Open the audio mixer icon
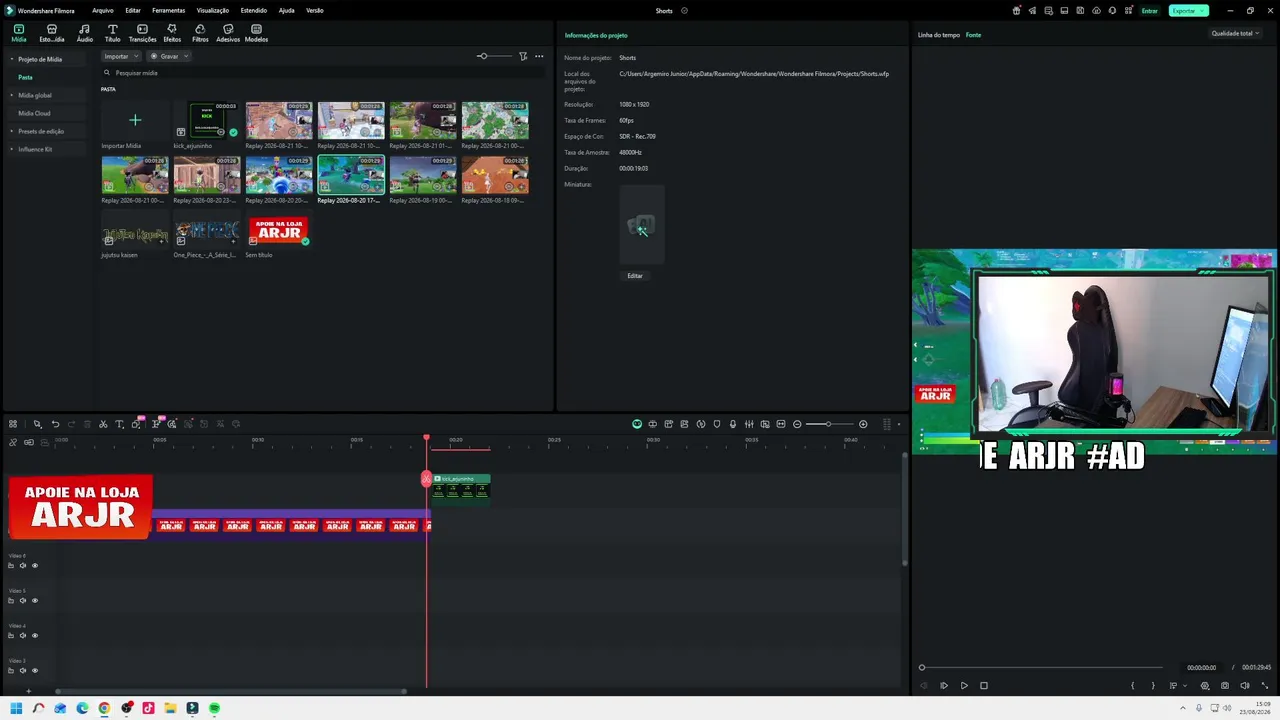The width and height of the screenshot is (1280, 720). 749,424
